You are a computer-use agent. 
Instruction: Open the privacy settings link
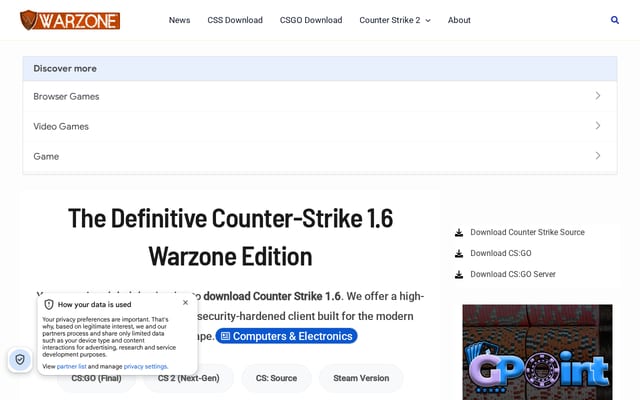pos(145,367)
